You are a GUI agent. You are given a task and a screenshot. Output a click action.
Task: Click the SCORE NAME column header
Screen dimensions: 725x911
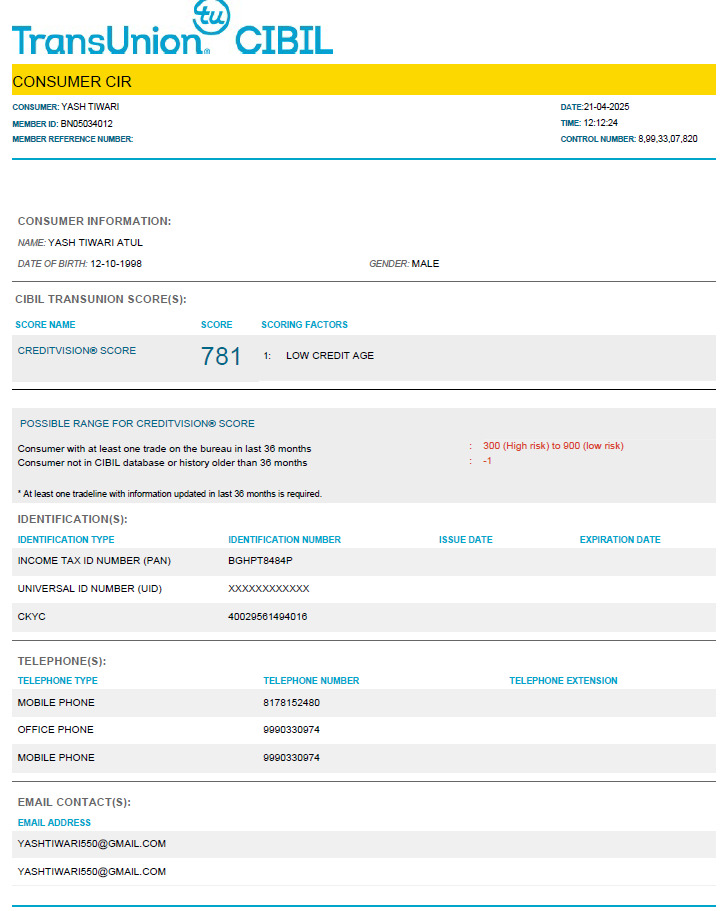click(x=45, y=325)
